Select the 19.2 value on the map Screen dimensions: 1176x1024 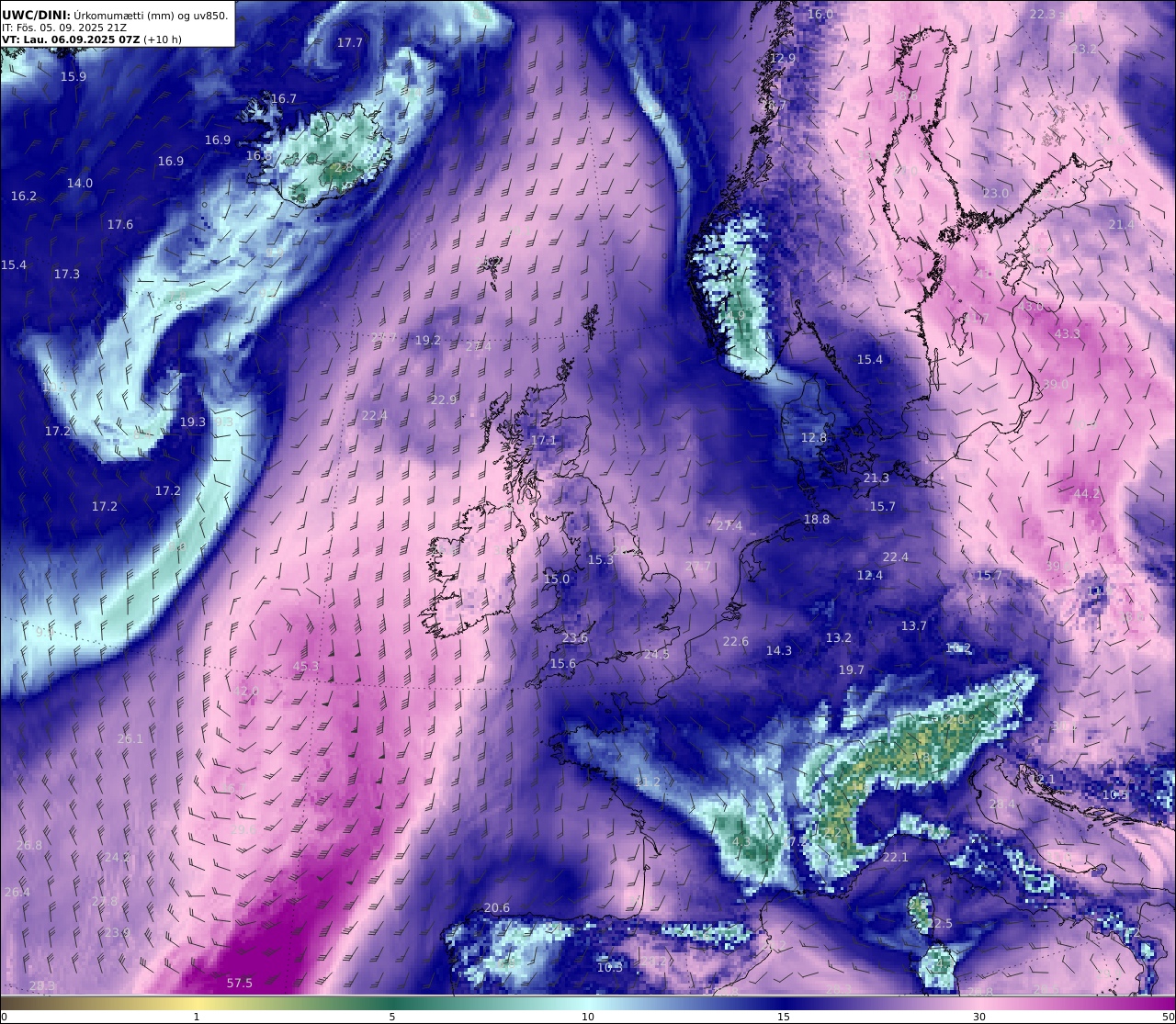click(428, 341)
